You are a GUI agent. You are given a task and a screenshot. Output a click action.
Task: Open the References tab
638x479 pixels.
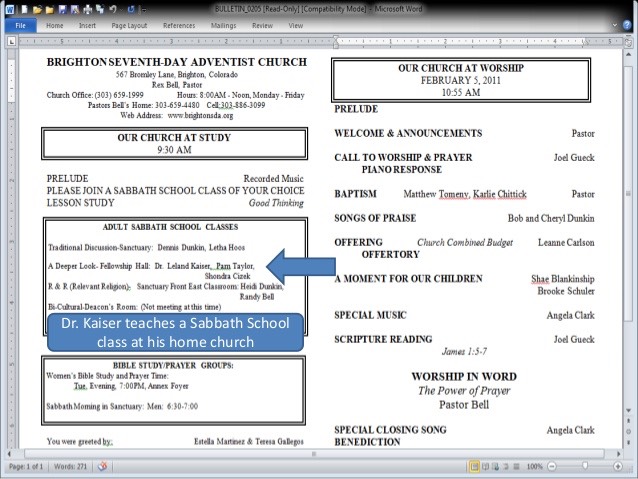click(179, 26)
